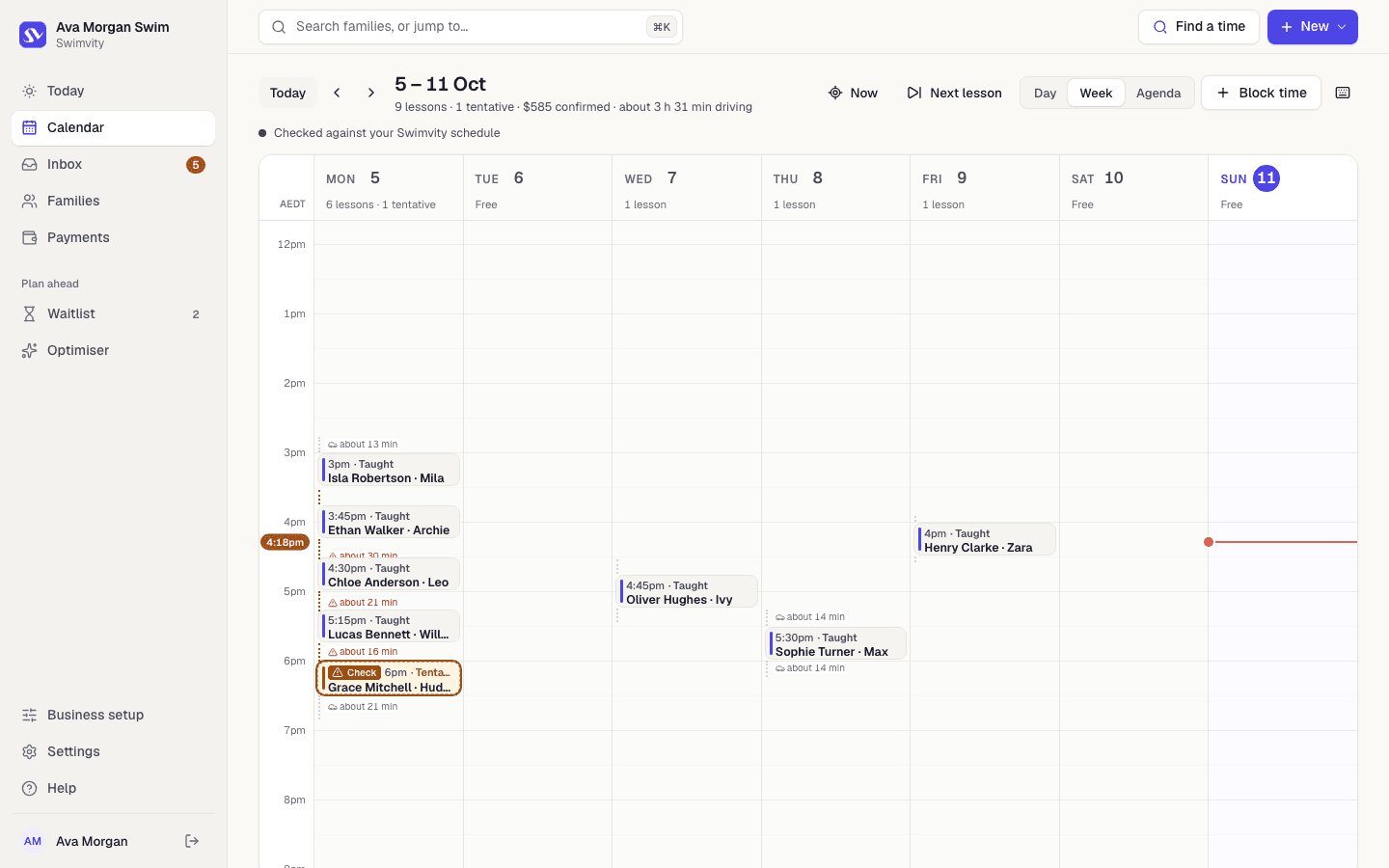Click the AM profile avatar
The image size is (1389, 868).
pos(33,841)
